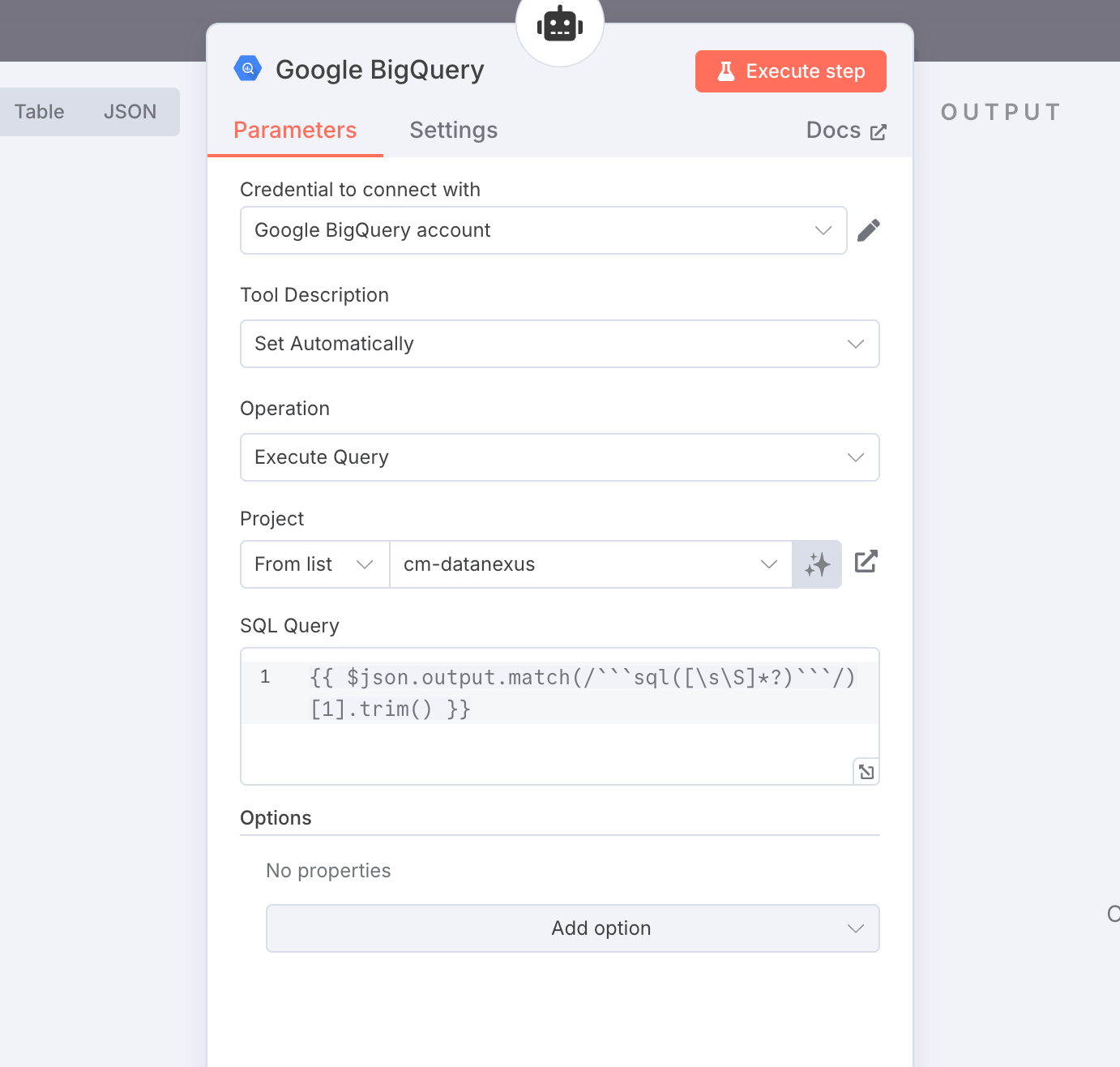Open the Google BigQuery account dropdown
This screenshot has height=1067, width=1120.
click(544, 230)
